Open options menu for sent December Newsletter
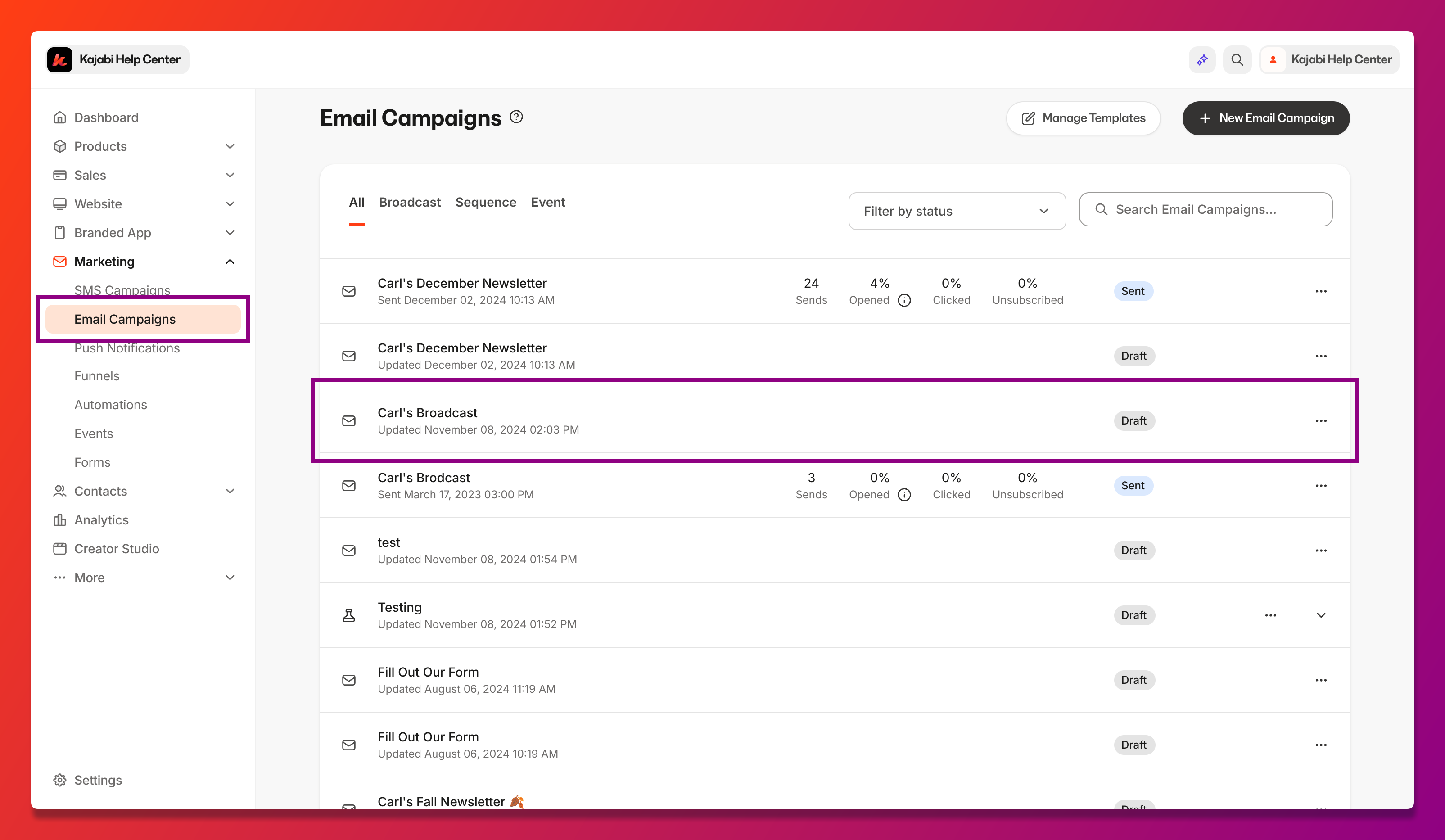 [1321, 291]
